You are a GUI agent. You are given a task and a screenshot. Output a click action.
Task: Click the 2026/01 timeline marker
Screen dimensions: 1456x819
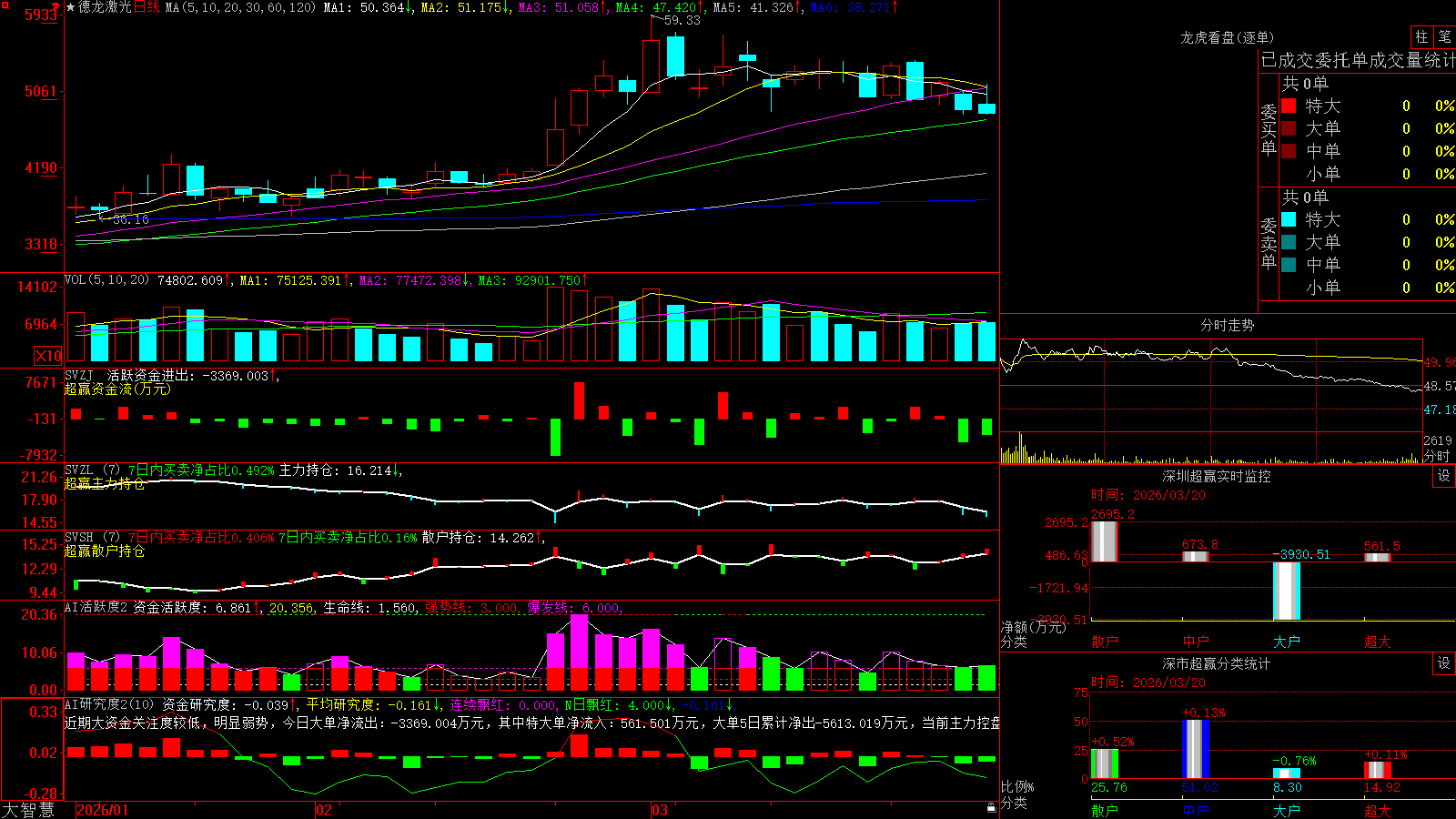click(102, 810)
